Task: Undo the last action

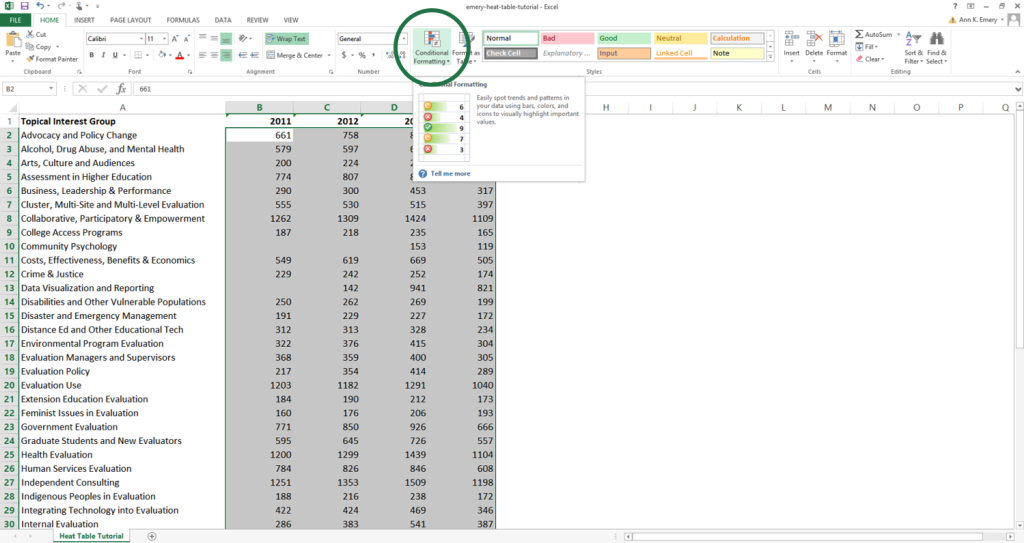Action: 40,6
